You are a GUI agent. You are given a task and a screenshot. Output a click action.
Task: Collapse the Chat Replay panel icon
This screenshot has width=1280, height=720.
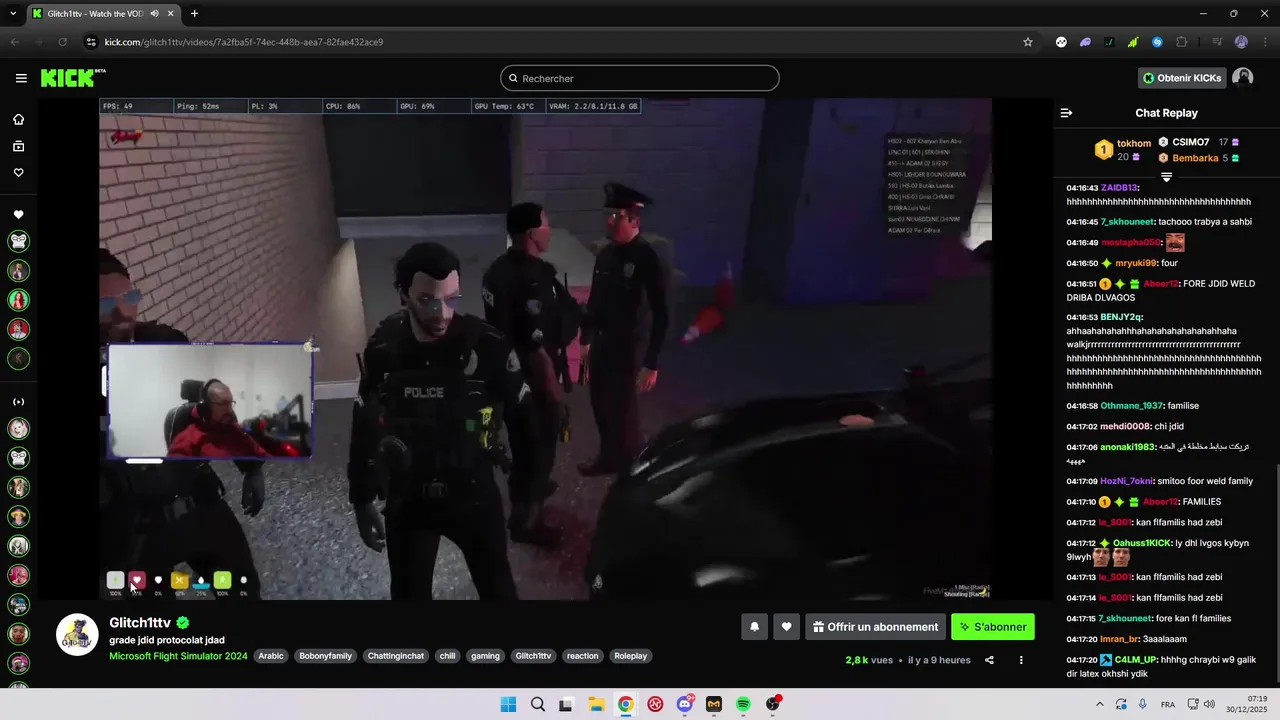pos(1066,113)
